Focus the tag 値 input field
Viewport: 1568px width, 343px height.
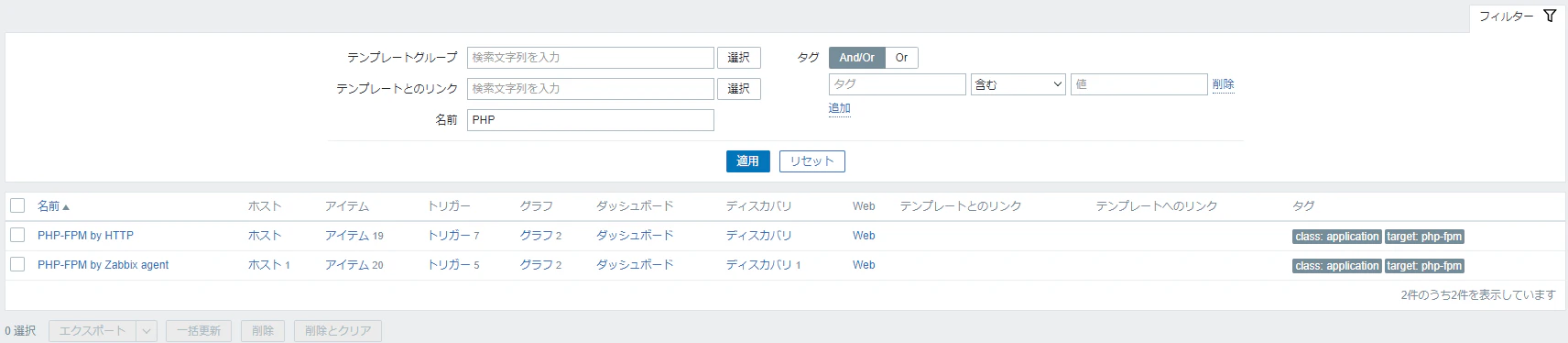pos(1138,84)
